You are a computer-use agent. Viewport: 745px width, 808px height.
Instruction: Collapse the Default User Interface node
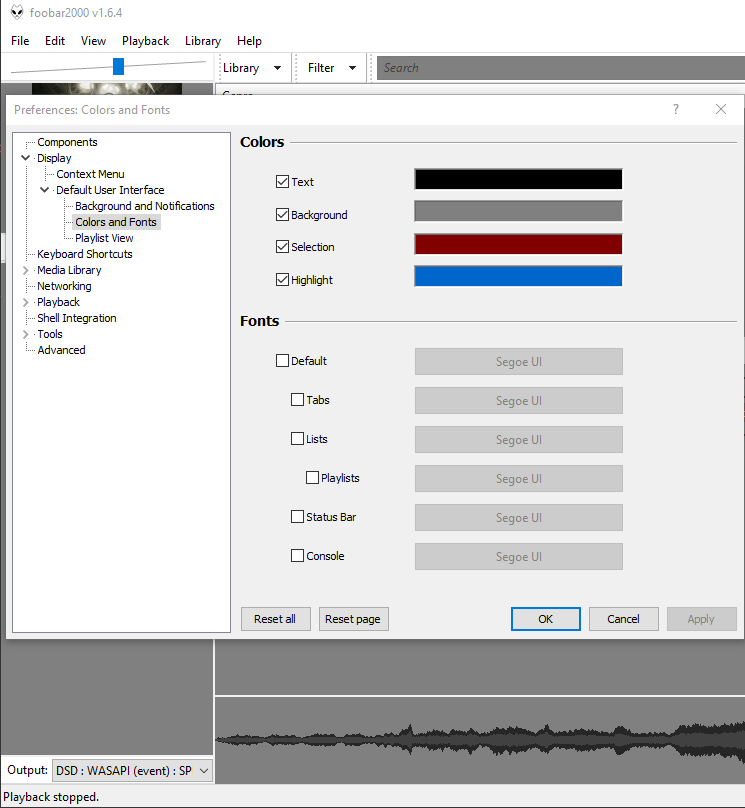(45, 190)
